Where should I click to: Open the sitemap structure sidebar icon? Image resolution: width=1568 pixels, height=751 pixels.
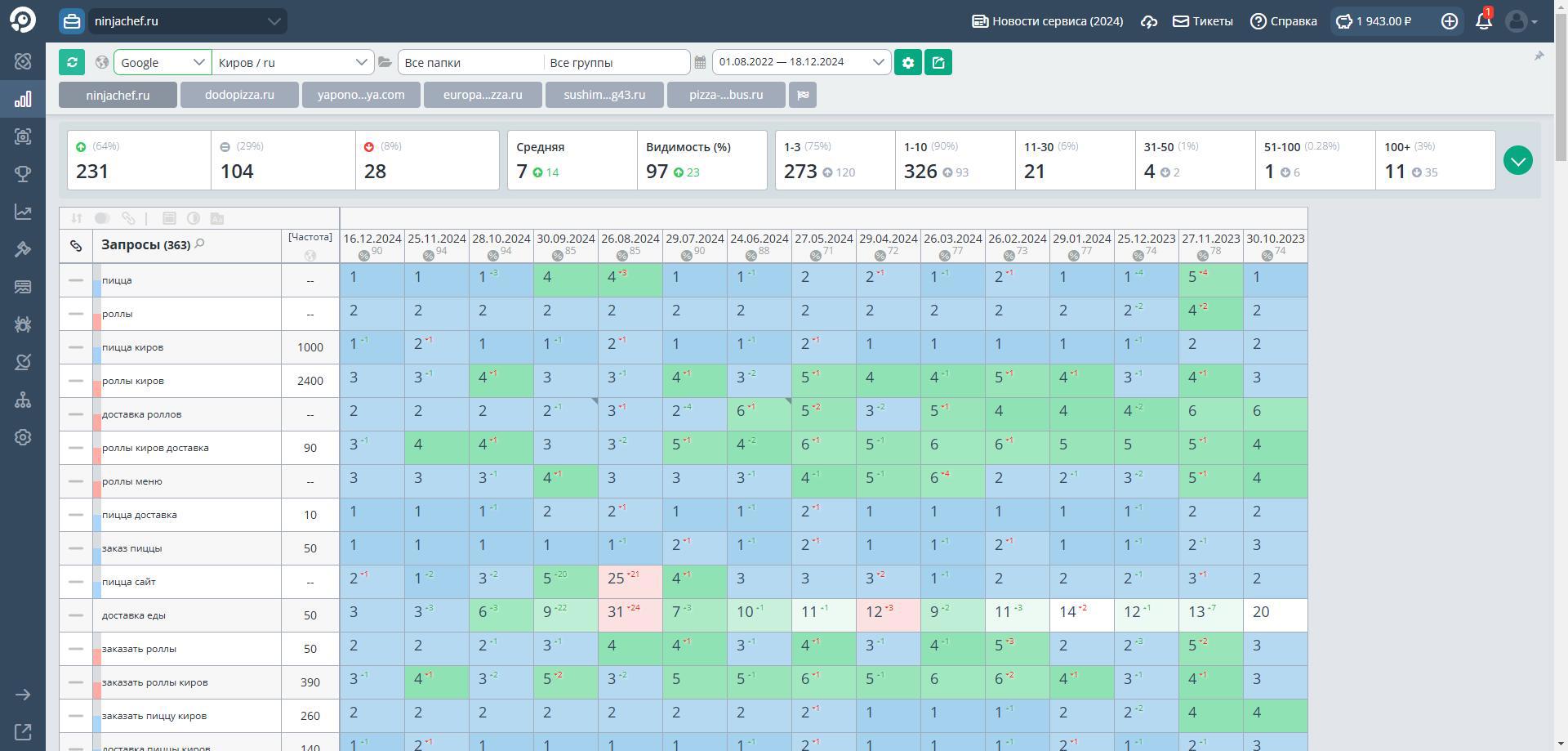[23, 400]
